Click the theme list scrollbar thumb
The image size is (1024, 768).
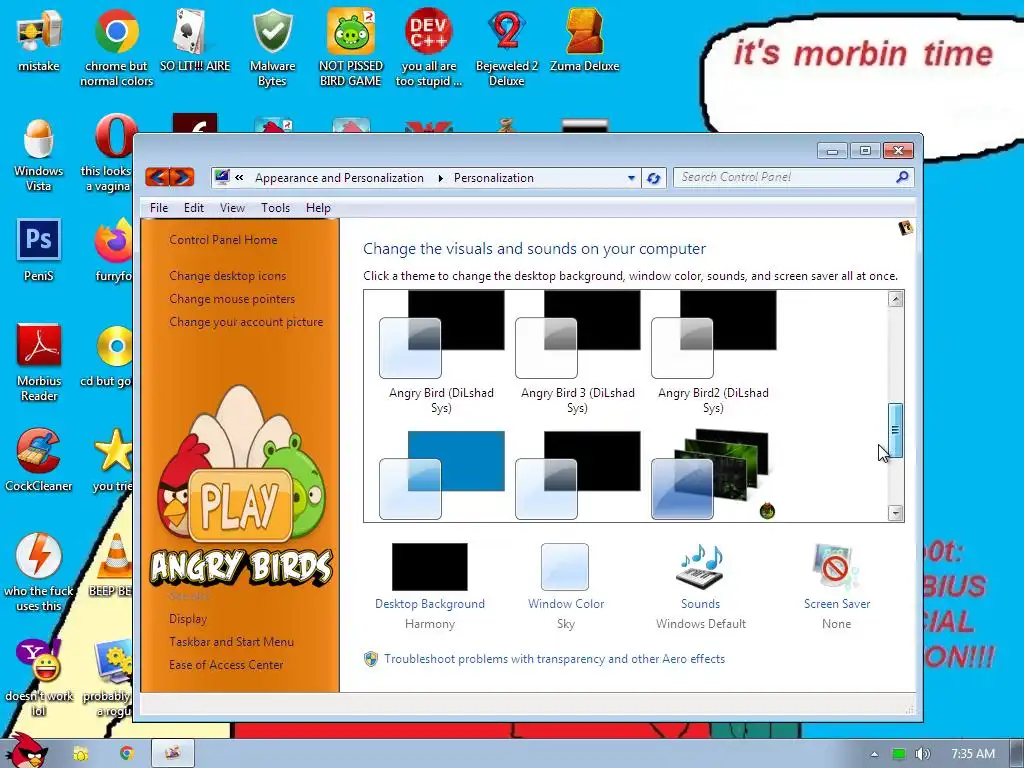point(895,430)
